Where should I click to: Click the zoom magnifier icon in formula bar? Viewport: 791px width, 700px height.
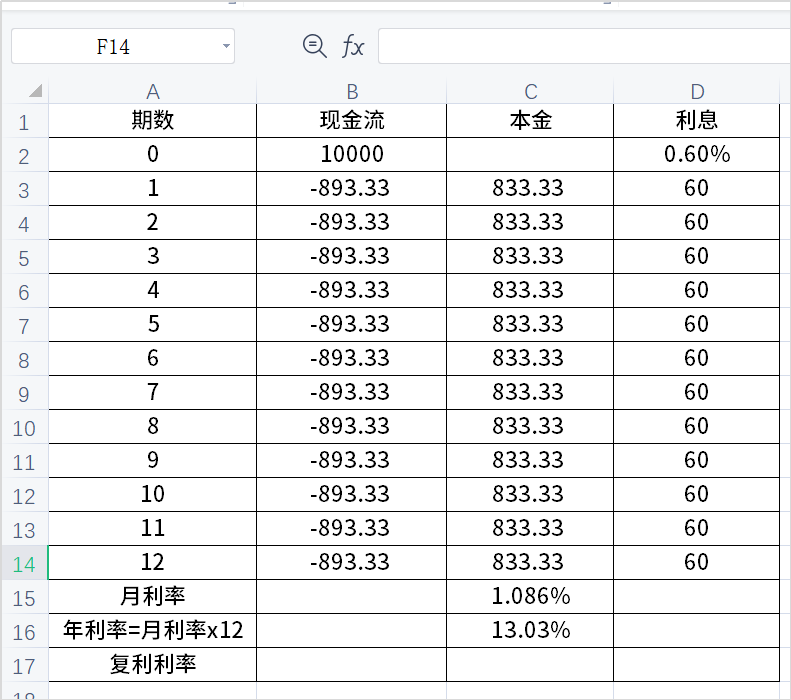pos(314,46)
